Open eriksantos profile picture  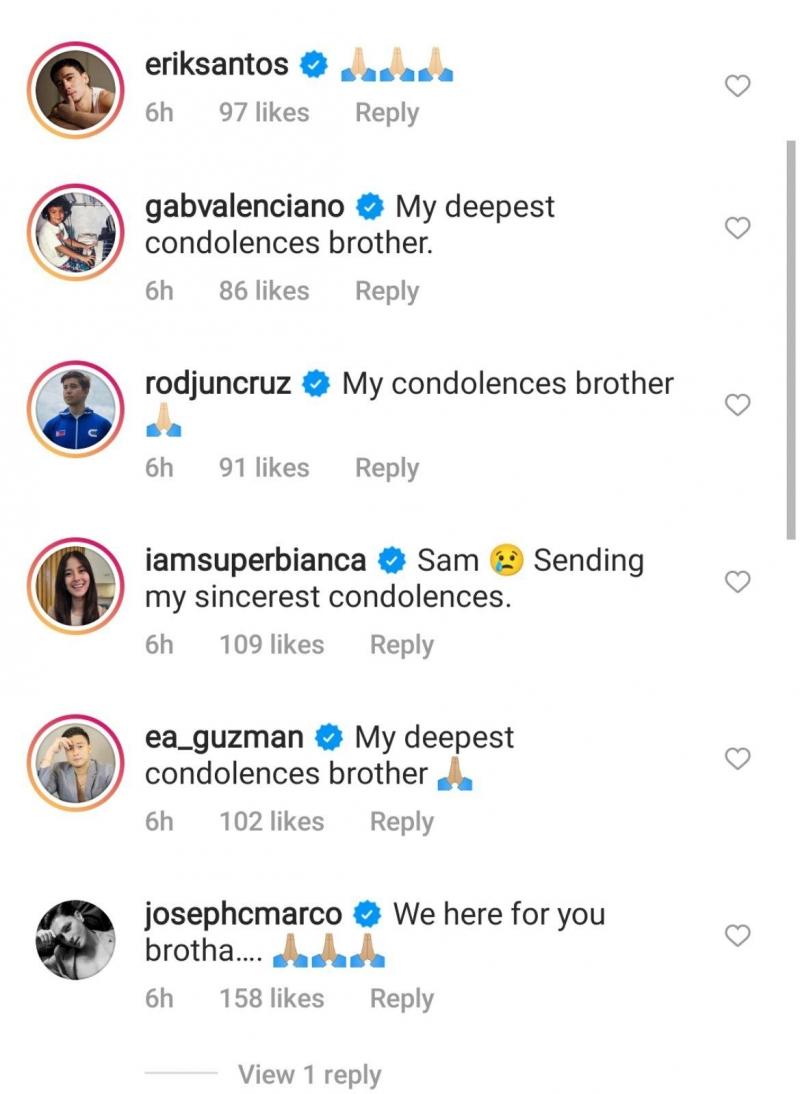pos(76,87)
